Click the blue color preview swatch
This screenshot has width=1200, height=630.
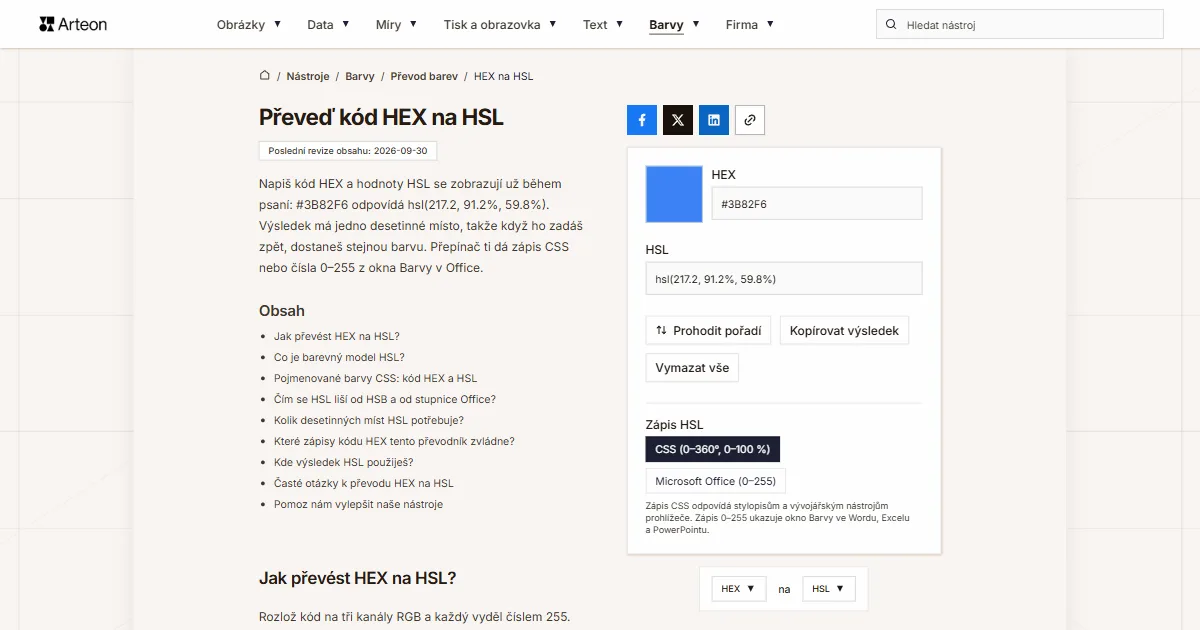pos(674,194)
